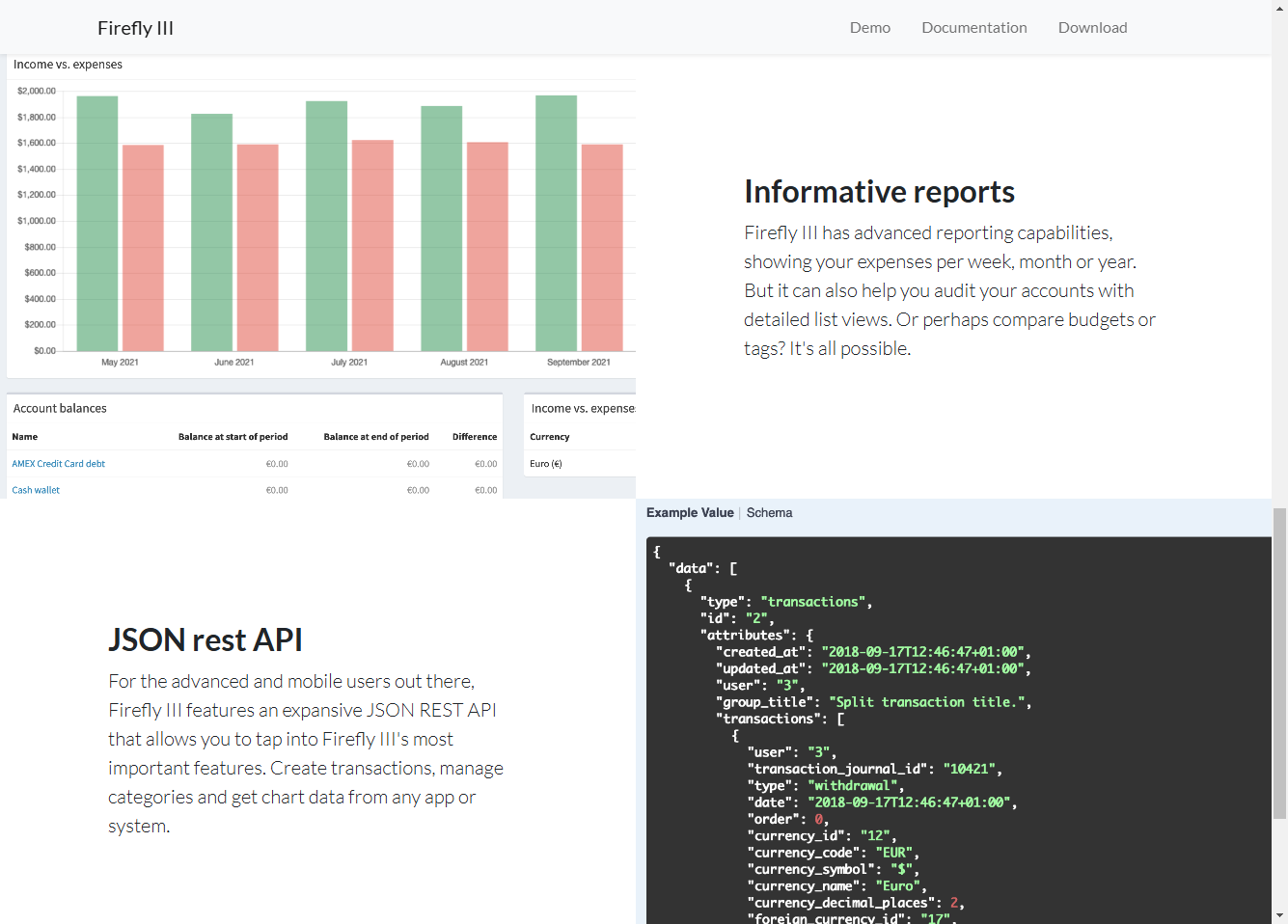The width and height of the screenshot is (1288, 924).
Task: Click the green July 2021 income bar
Action: pyautogui.click(x=326, y=226)
